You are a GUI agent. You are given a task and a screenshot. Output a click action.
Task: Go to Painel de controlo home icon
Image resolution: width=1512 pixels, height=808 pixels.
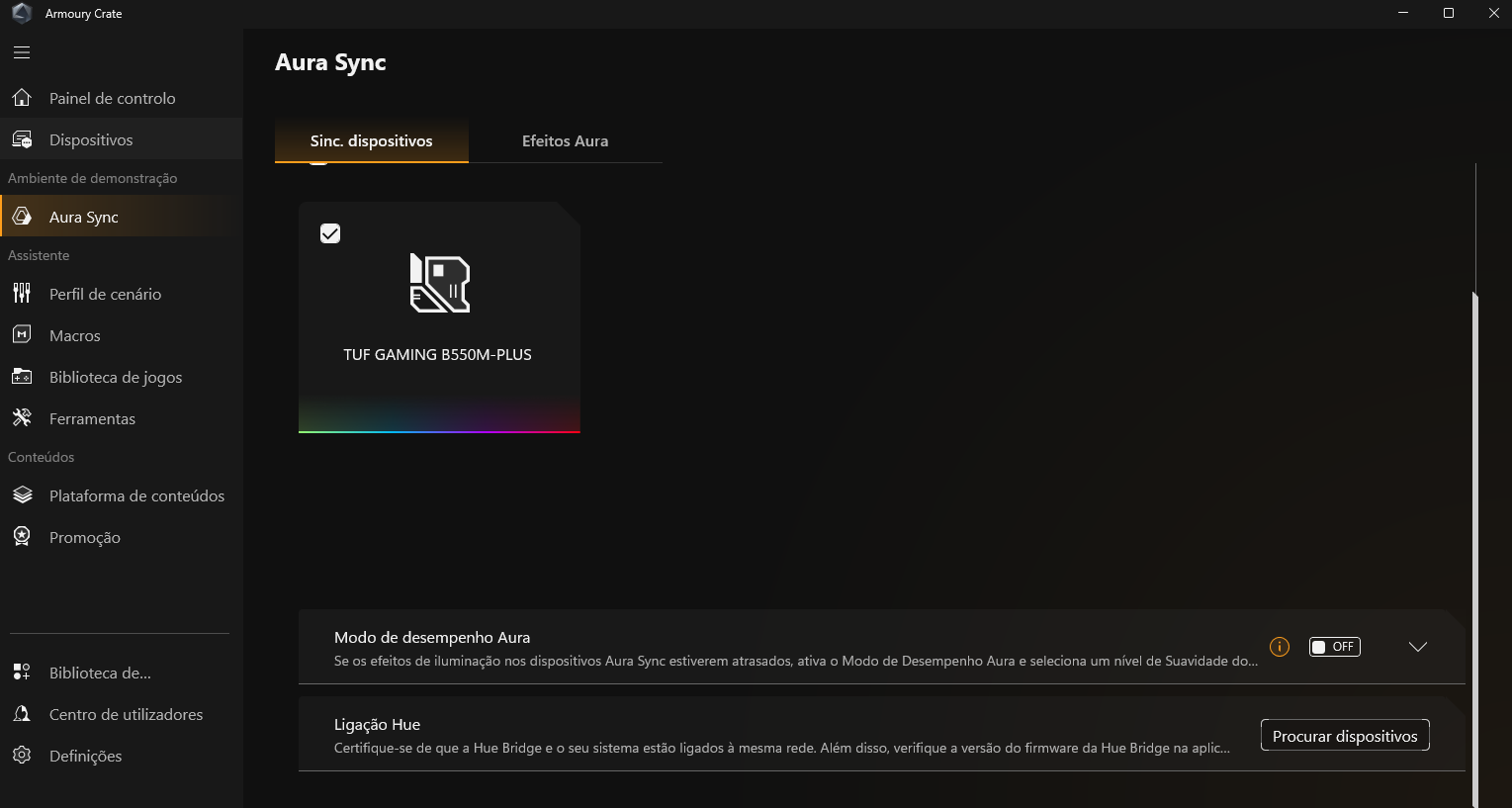coord(22,98)
